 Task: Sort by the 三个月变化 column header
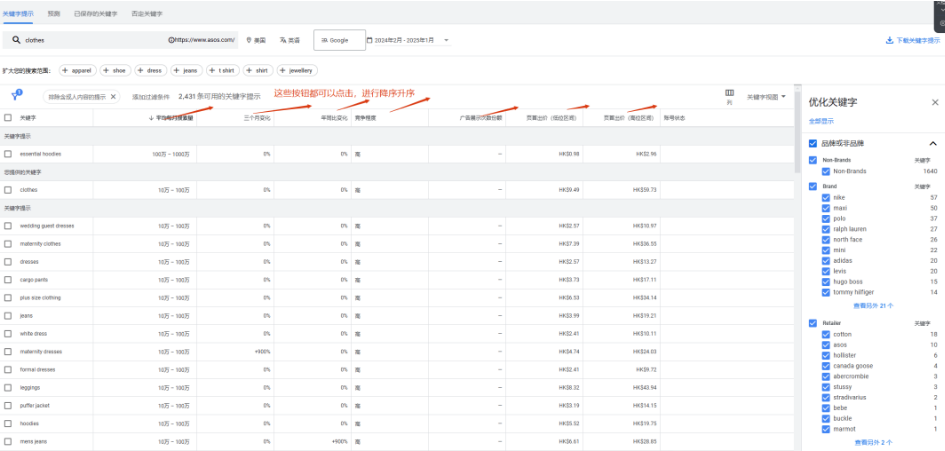click(x=257, y=118)
